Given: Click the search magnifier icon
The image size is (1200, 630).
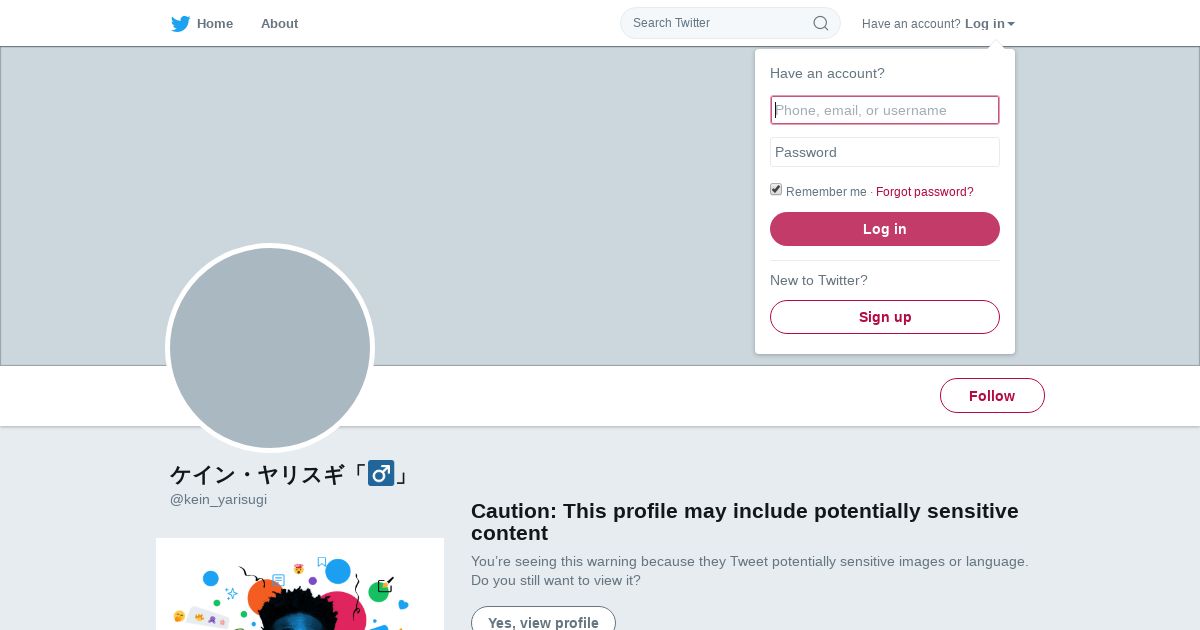Looking at the screenshot, I should 820,23.
